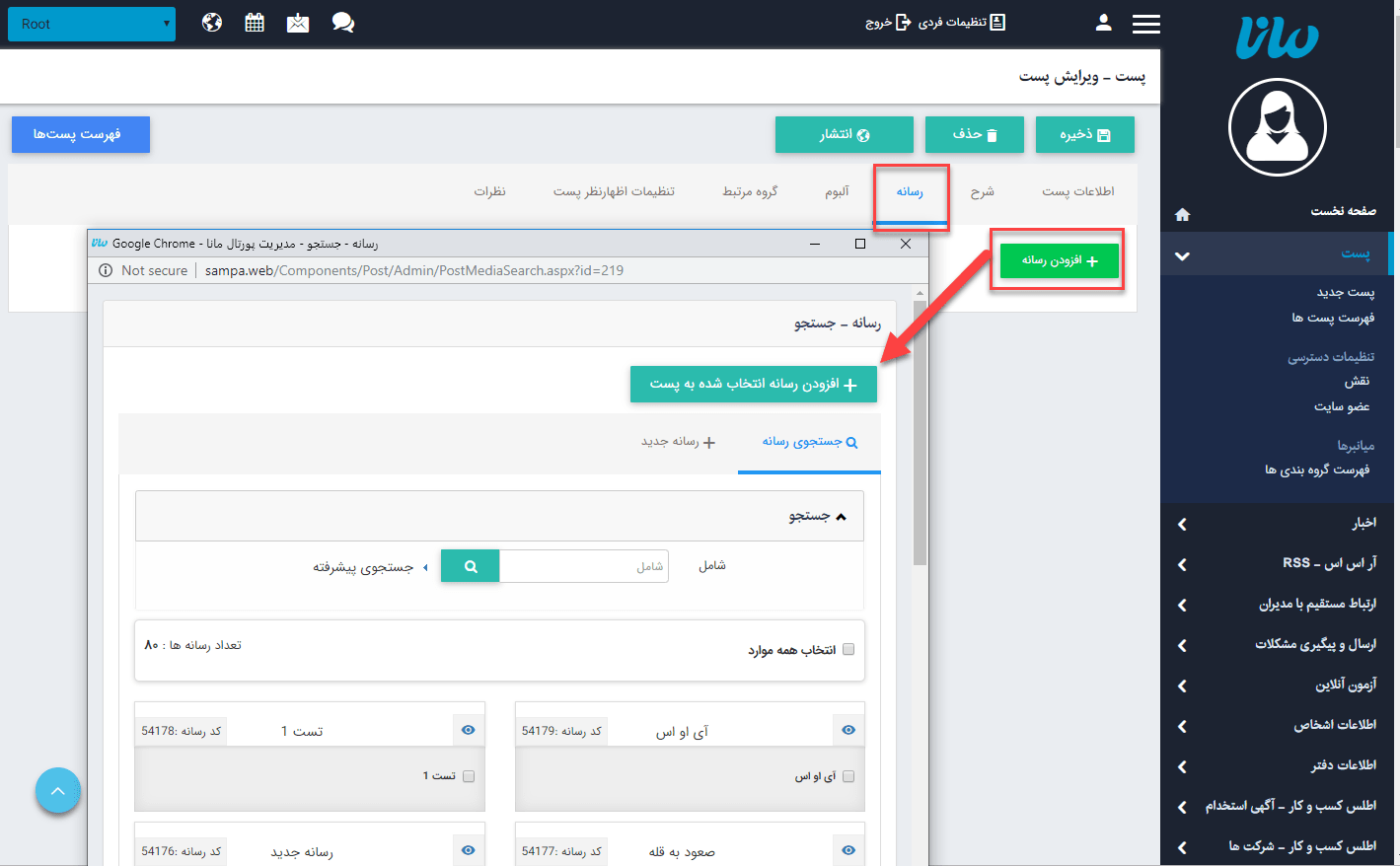Tick the 'آی او اس' media checkbox
Screen dimensions: 1400x866
click(x=848, y=776)
